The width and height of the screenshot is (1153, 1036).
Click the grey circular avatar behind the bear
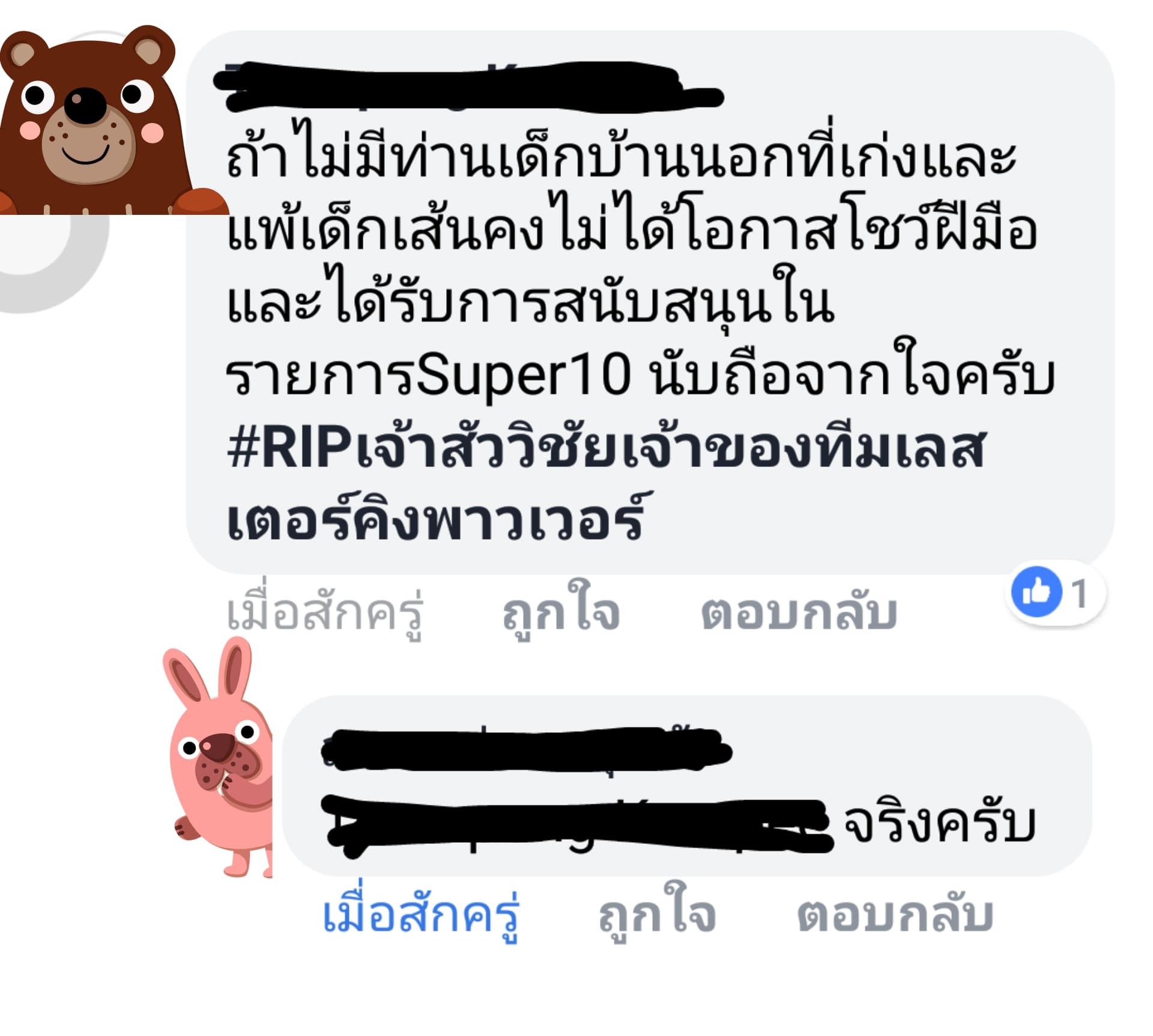click(x=54, y=264)
